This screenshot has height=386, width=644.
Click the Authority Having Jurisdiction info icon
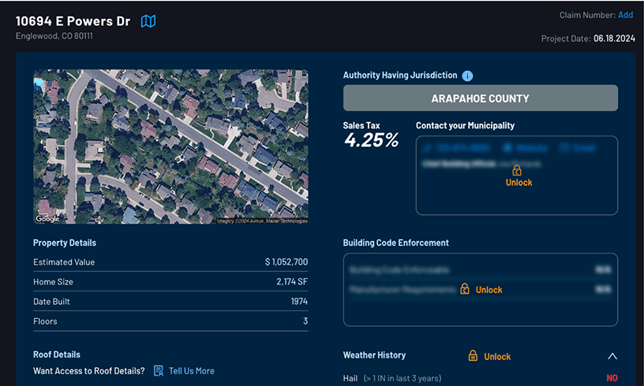(467, 76)
